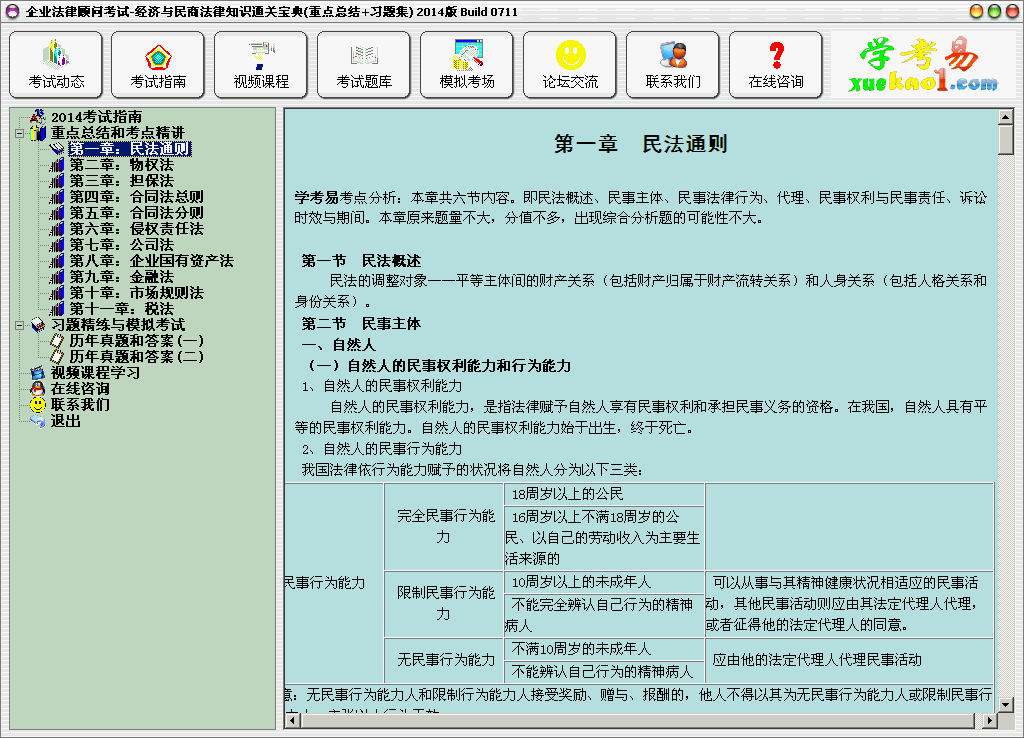Click the book icon of 第十章：市场规则法
This screenshot has height=738, width=1024.
pos(57,293)
